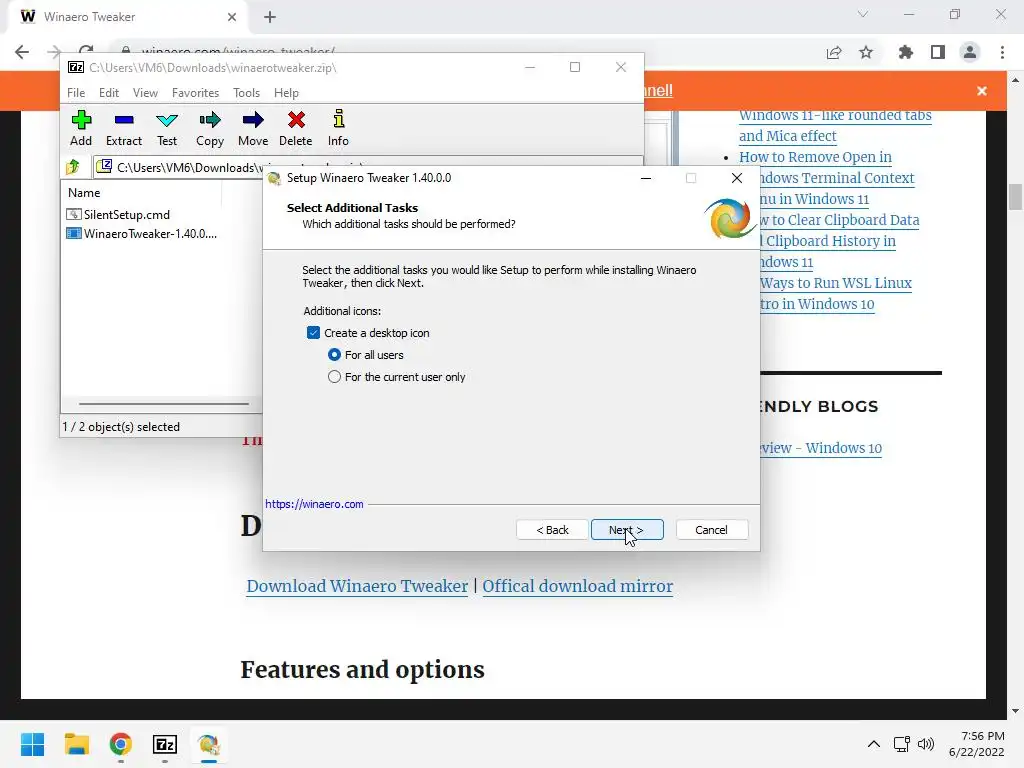The image size is (1024, 768).
Task: Select For the current user only option
Action: 334,377
